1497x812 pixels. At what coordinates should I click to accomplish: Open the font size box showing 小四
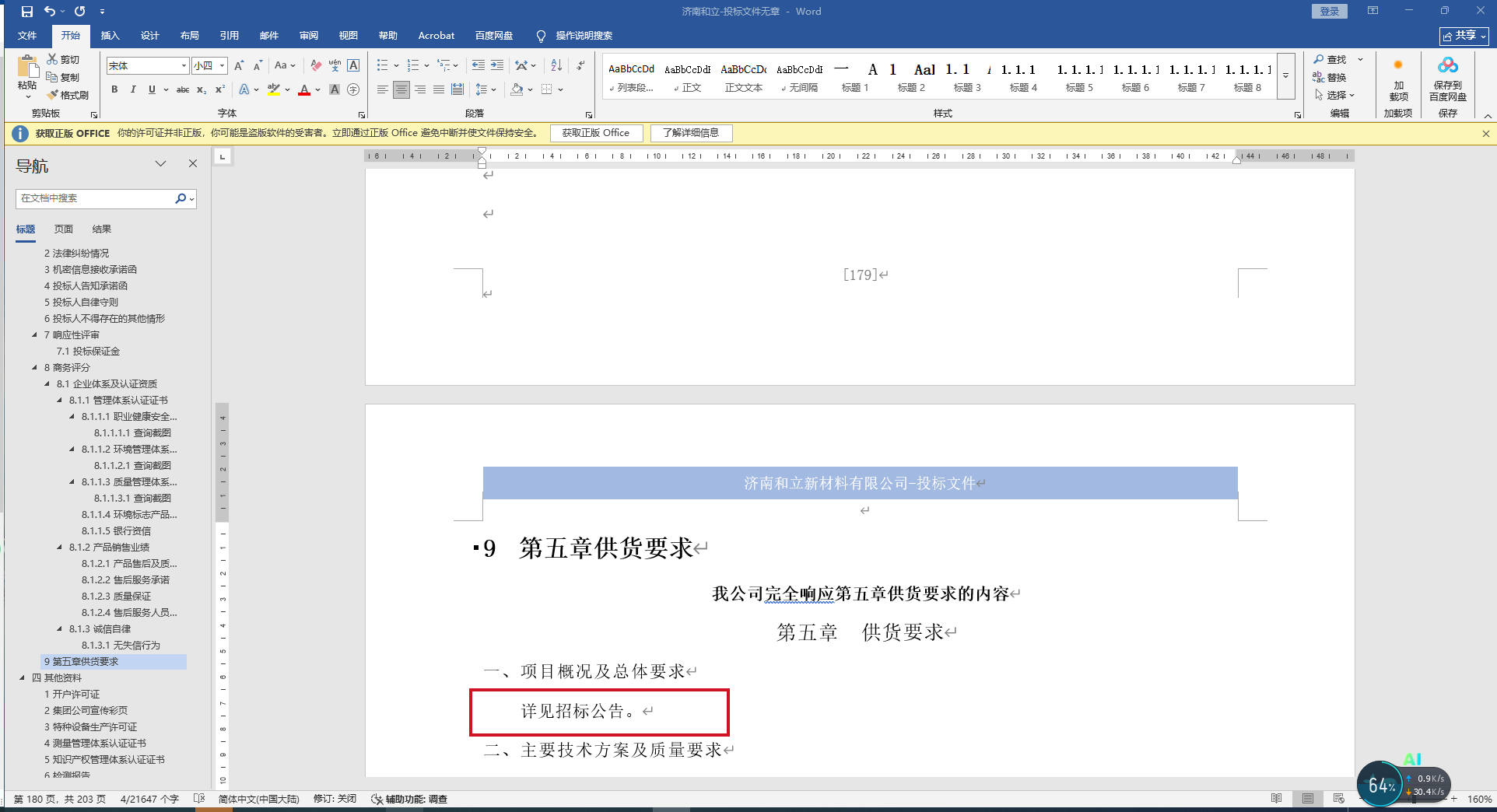pos(210,65)
